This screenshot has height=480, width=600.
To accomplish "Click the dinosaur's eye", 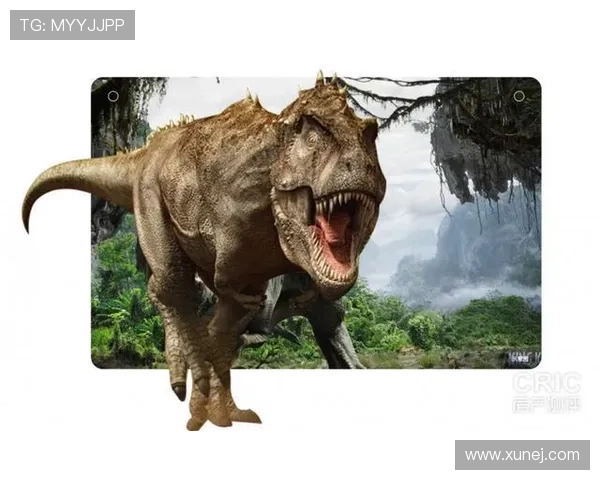I will pyautogui.click(x=310, y=134).
